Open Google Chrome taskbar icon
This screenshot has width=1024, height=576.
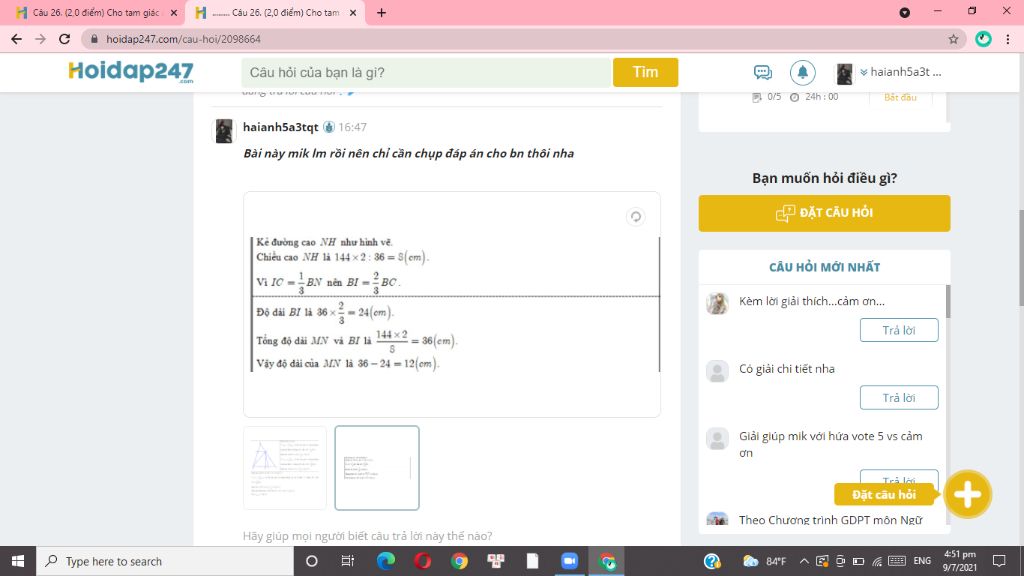click(459, 561)
